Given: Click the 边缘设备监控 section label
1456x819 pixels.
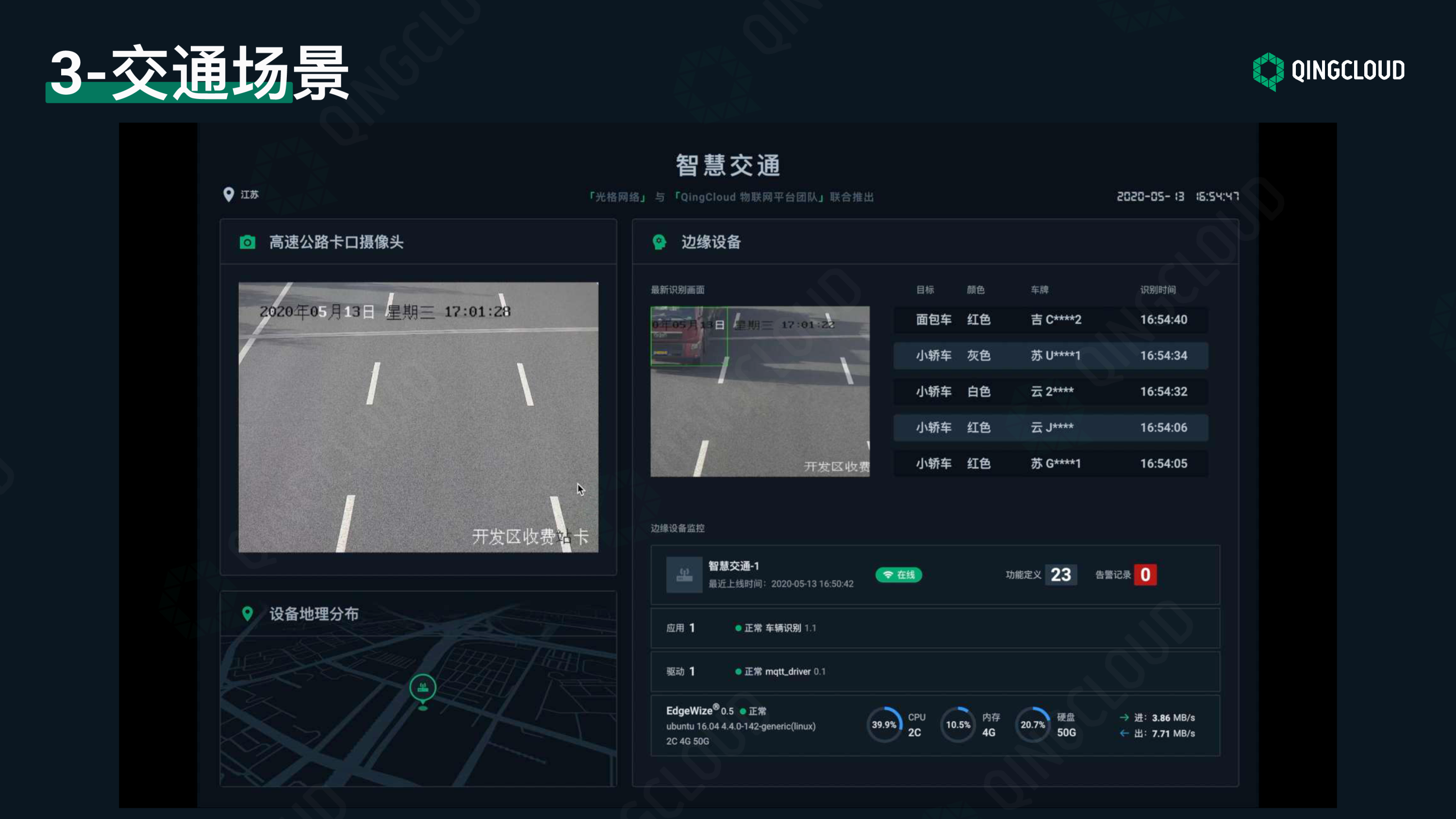Looking at the screenshot, I should (x=677, y=528).
